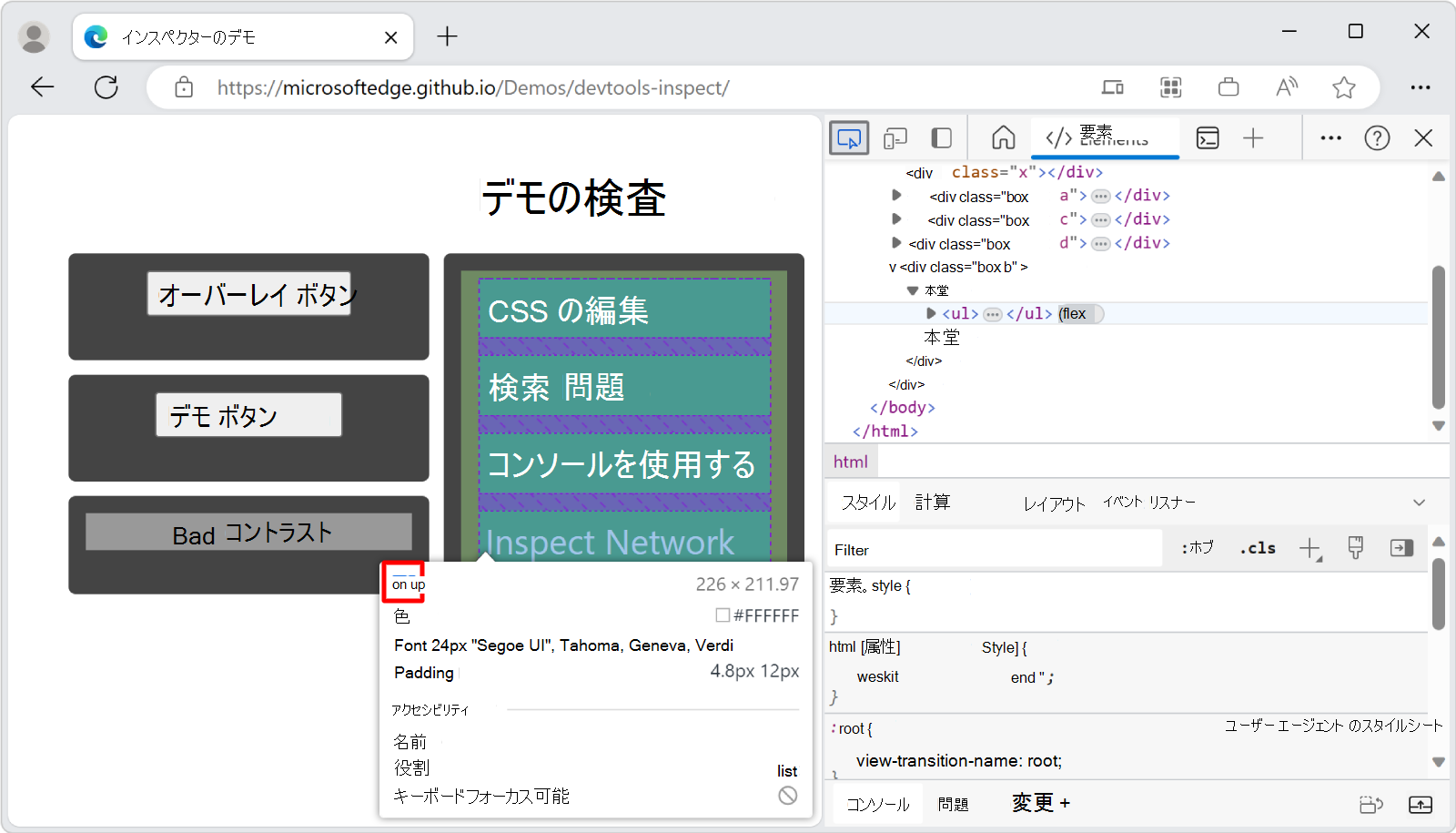
Task: Click the #FFFFFF color swatch
Action: 722,615
